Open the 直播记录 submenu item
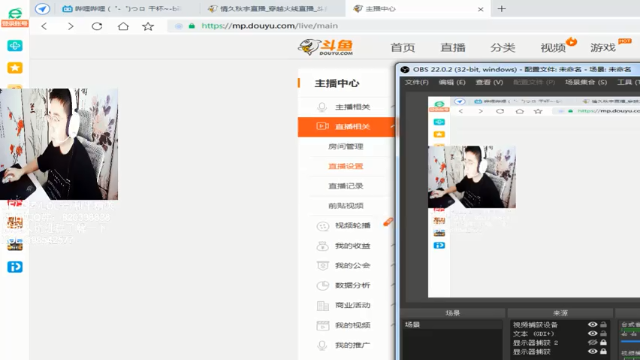Screen dimensions: 640x360 click(x=346, y=186)
